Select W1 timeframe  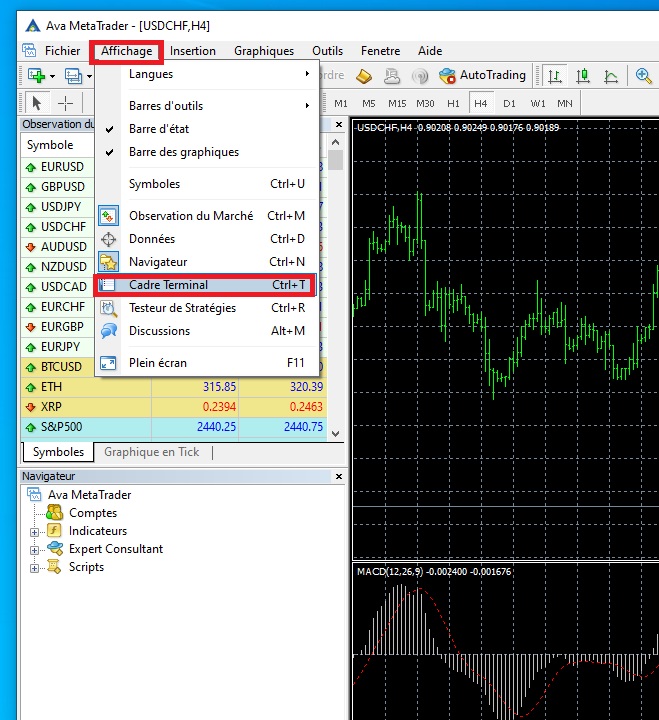tap(537, 104)
